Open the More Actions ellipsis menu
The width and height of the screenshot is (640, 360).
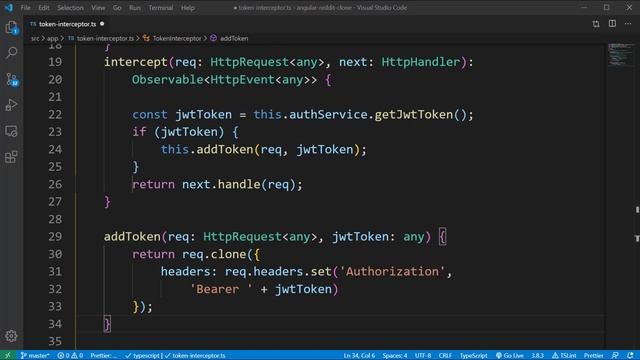click(x=628, y=24)
